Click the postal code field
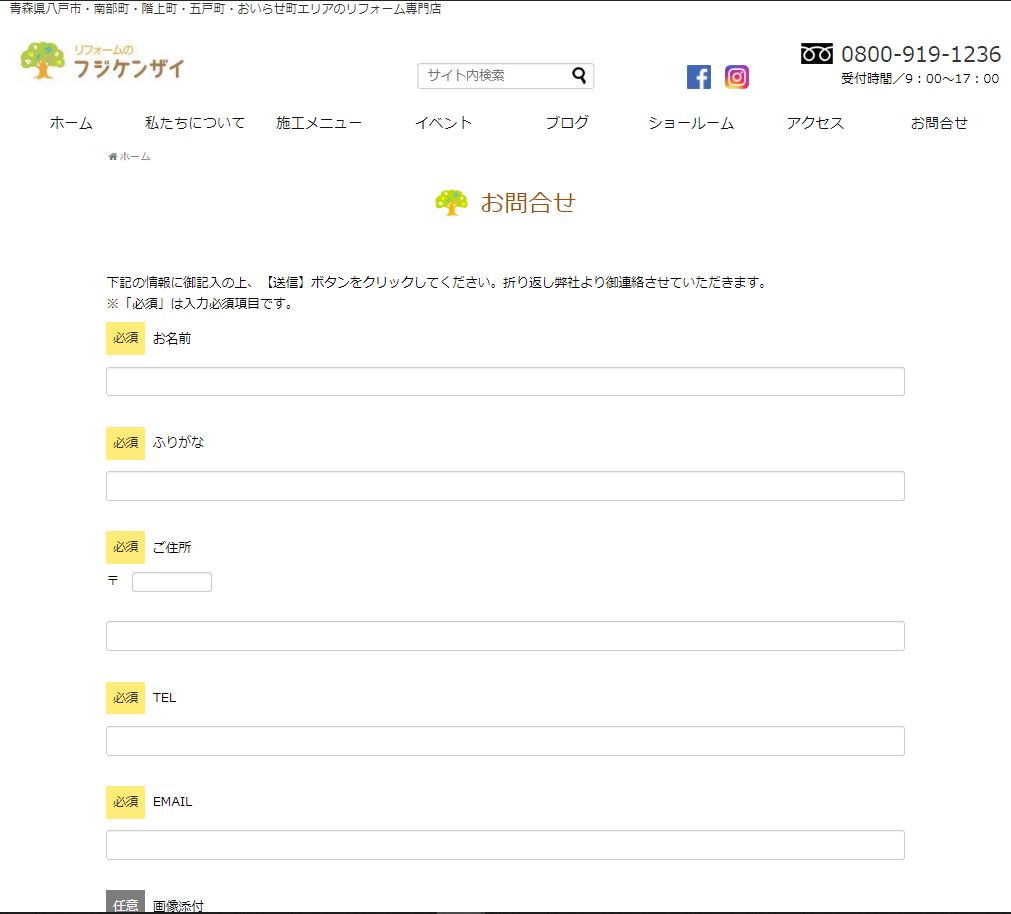The image size is (1011, 914). coord(172,582)
